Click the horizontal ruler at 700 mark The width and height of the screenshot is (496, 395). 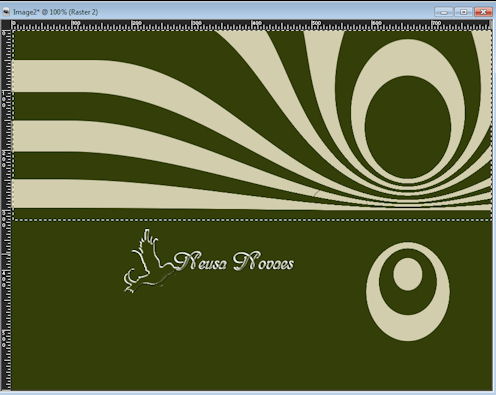432,25
